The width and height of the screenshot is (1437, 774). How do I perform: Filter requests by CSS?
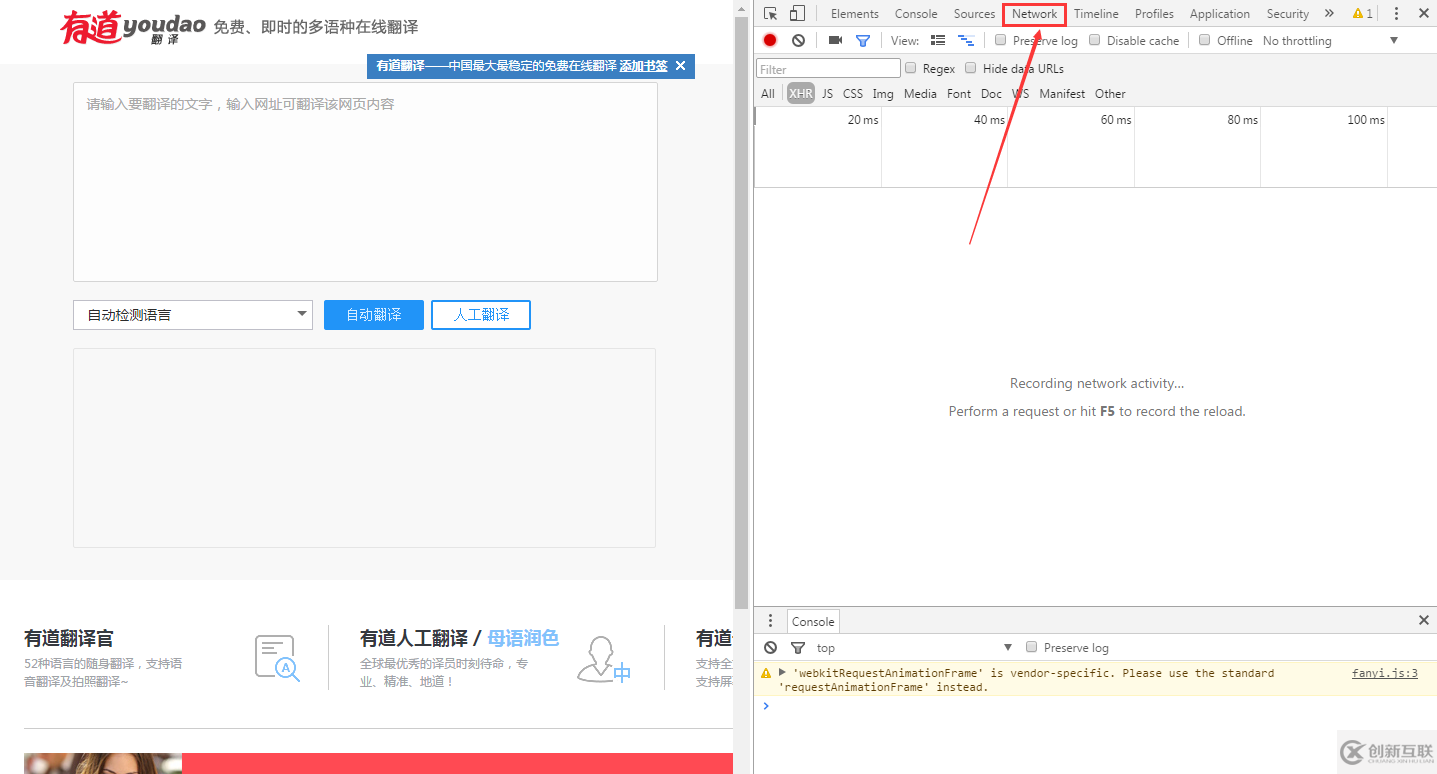(x=853, y=94)
